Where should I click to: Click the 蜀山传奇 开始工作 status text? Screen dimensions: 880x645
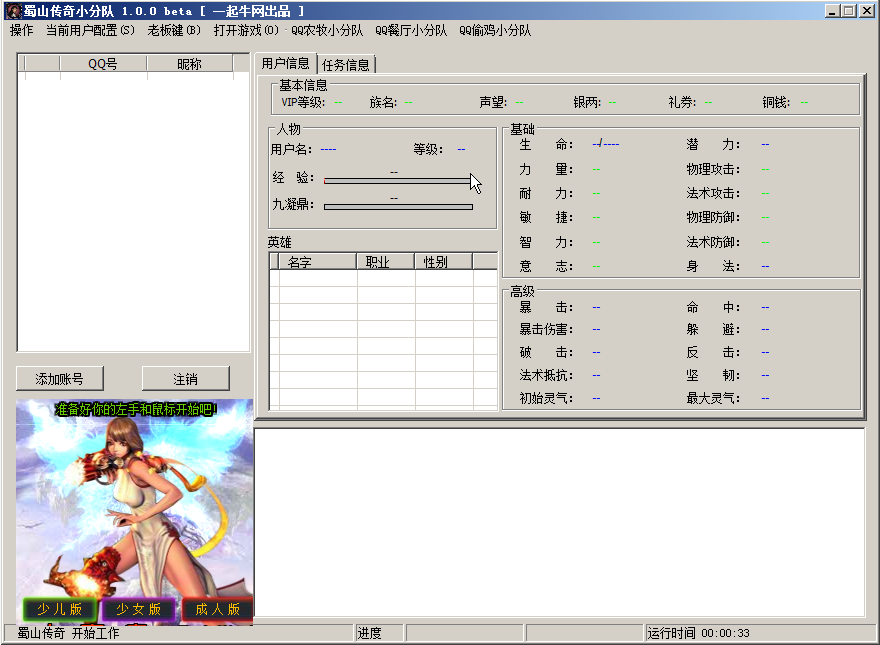click(68, 633)
